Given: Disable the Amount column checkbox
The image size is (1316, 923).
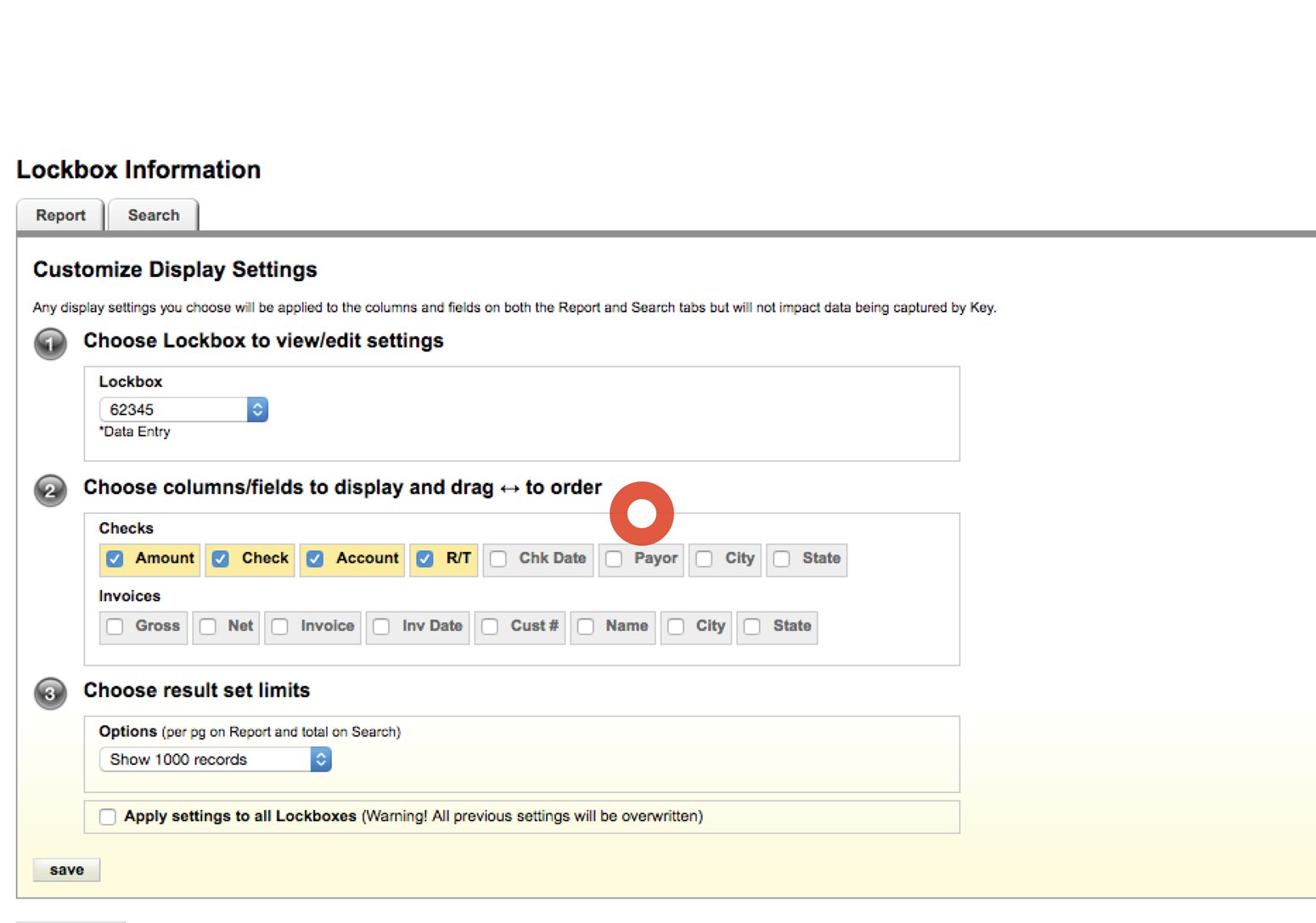Looking at the screenshot, I should pyautogui.click(x=115, y=559).
